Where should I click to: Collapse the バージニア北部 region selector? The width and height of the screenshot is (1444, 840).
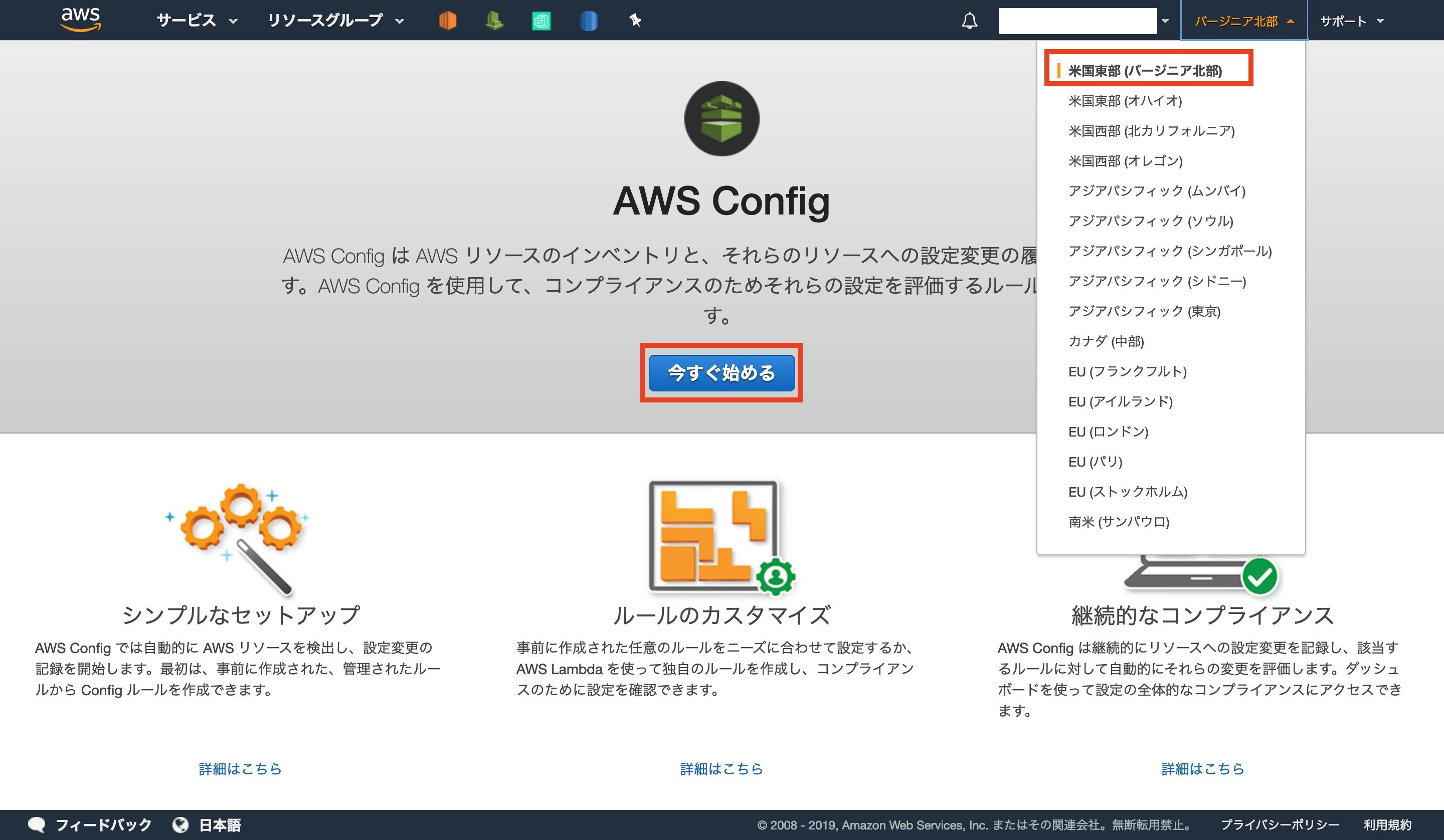1244,21
